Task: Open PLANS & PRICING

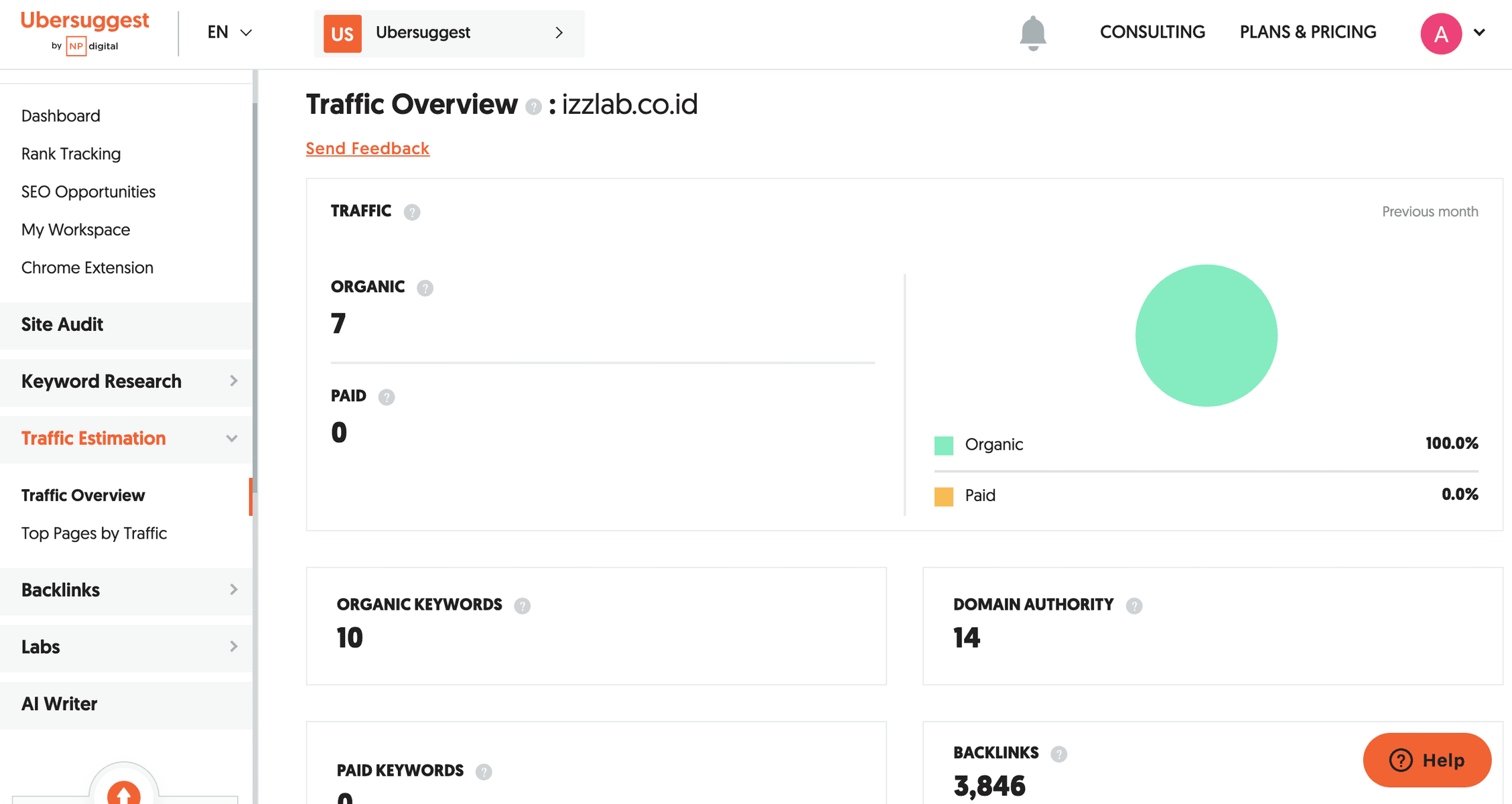Action: pyautogui.click(x=1308, y=32)
